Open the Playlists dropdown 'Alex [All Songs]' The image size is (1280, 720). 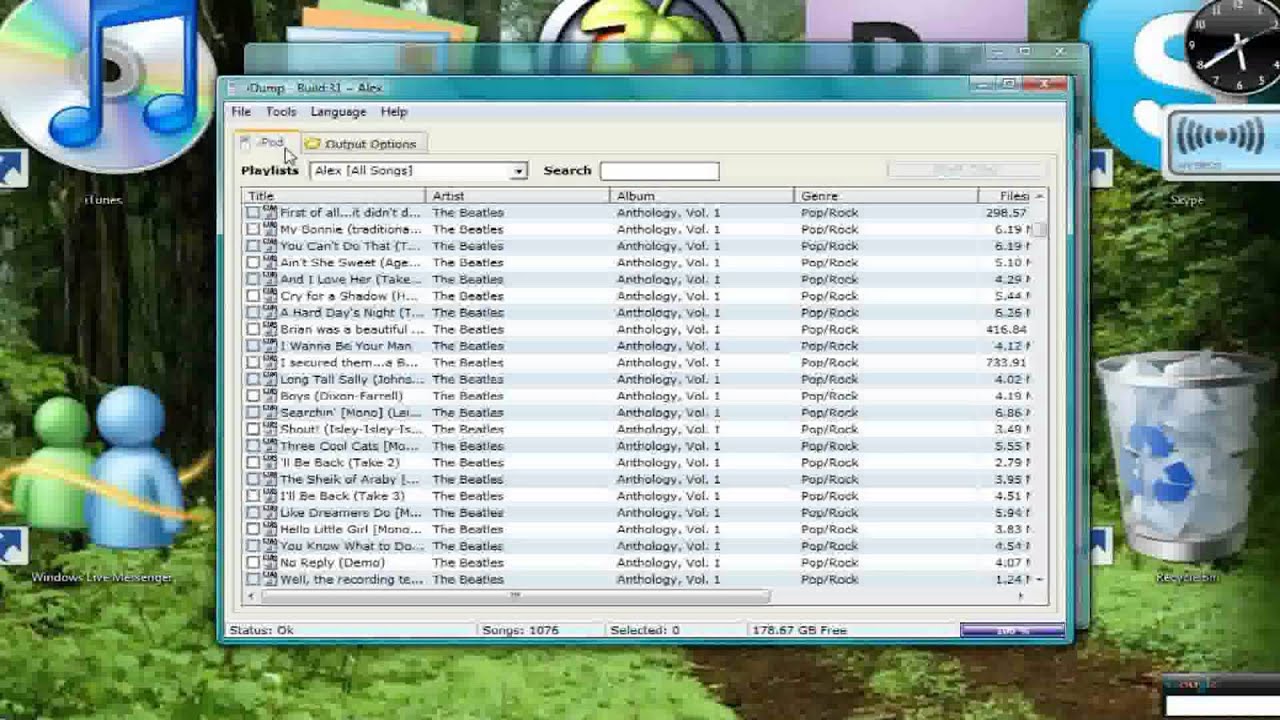click(x=418, y=171)
